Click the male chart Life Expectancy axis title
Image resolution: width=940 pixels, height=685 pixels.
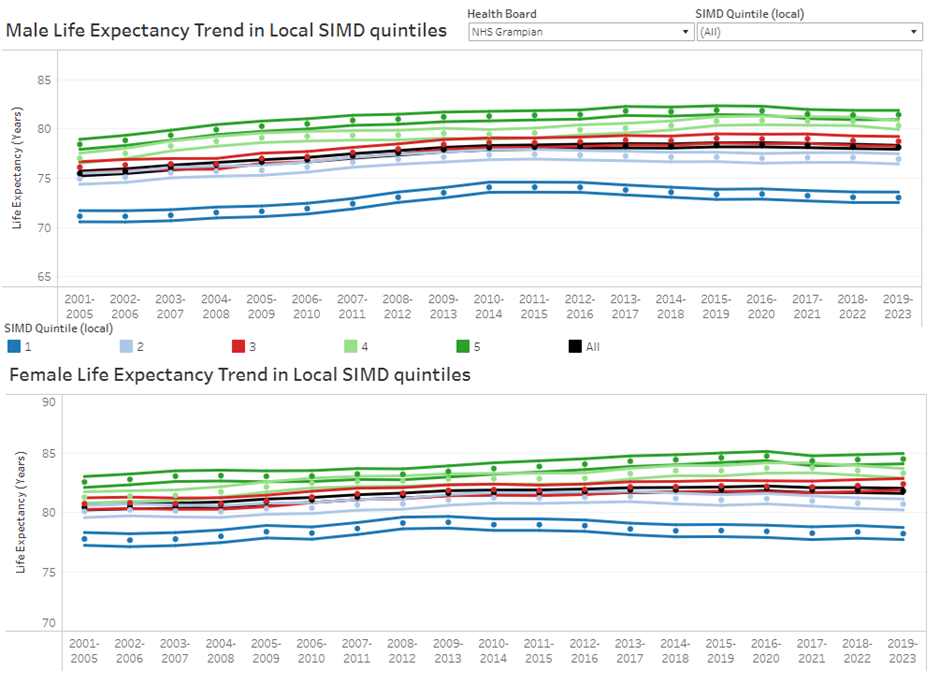(17, 178)
